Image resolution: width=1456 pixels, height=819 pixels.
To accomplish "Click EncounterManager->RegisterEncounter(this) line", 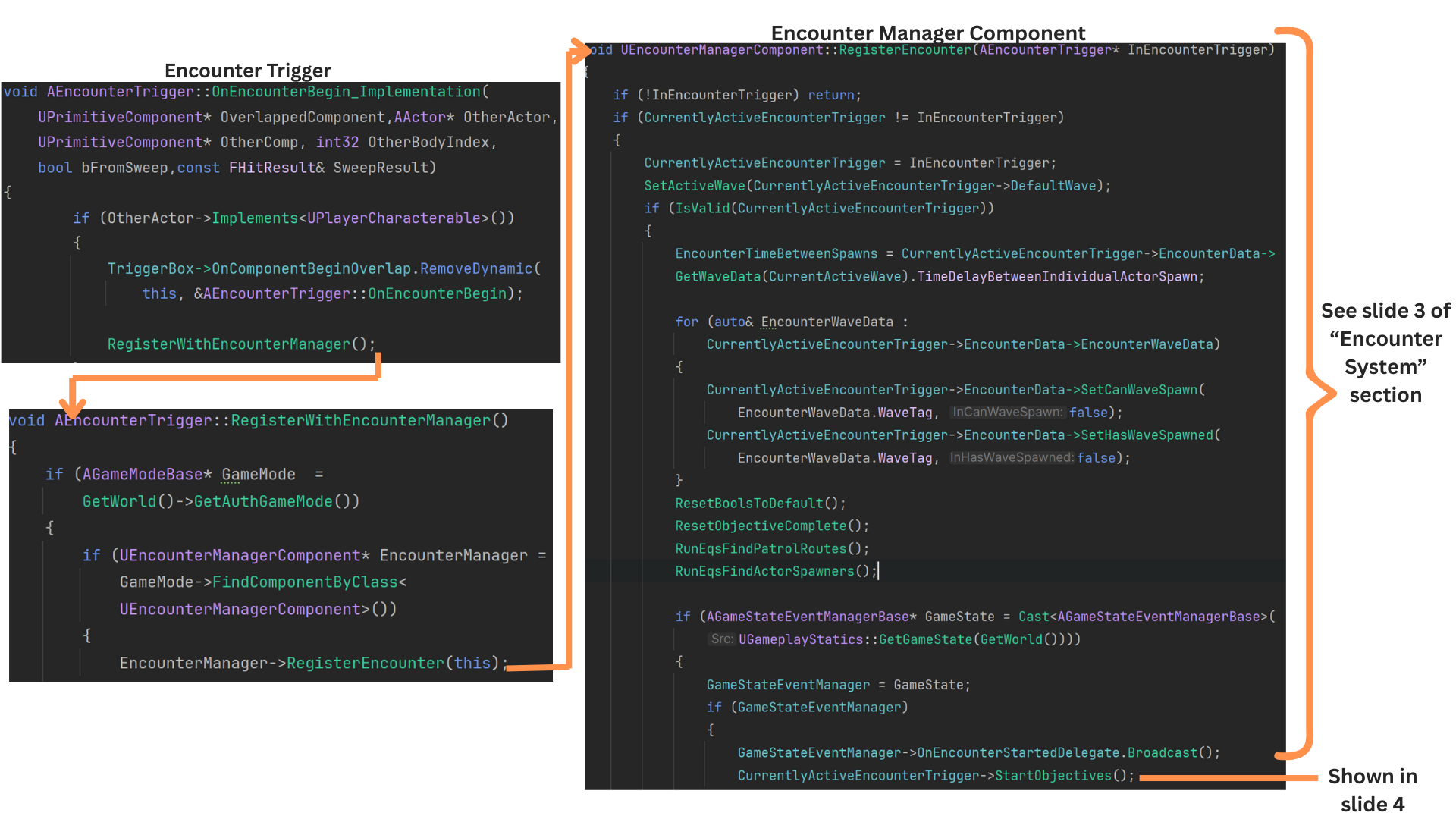I will pos(312,664).
